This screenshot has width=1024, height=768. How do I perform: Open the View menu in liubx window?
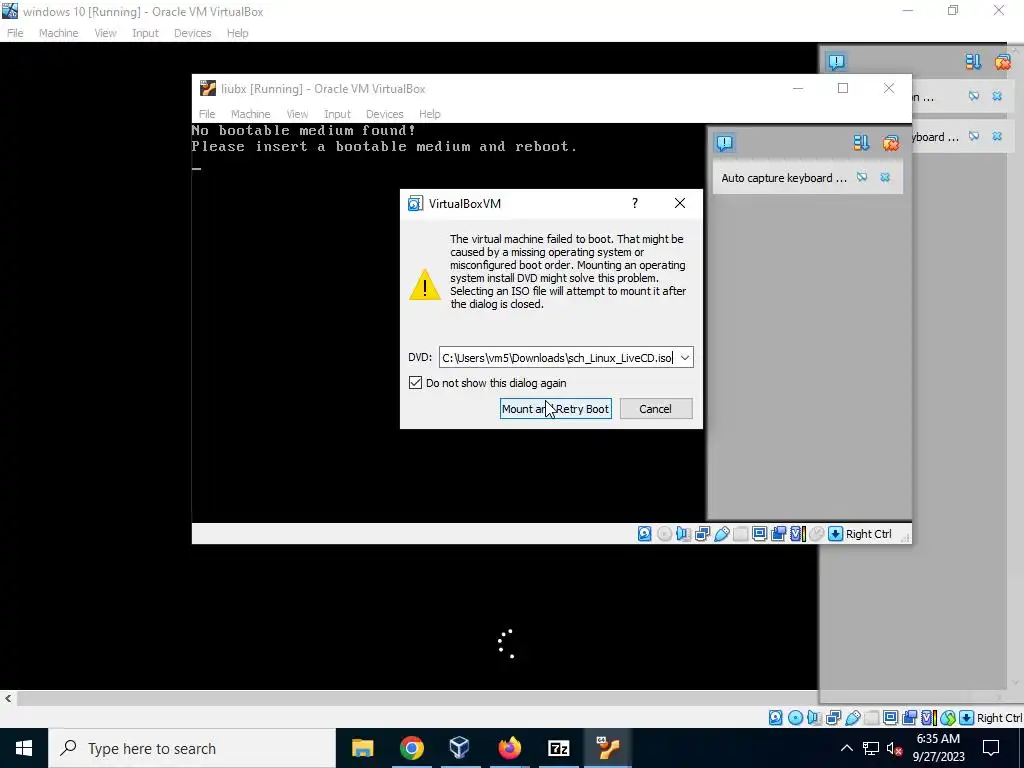[297, 114]
